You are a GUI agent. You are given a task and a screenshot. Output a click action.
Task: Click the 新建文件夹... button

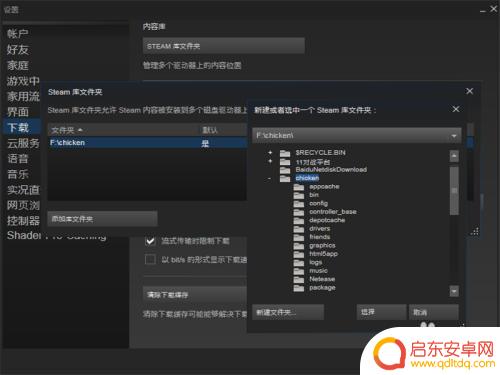288,312
